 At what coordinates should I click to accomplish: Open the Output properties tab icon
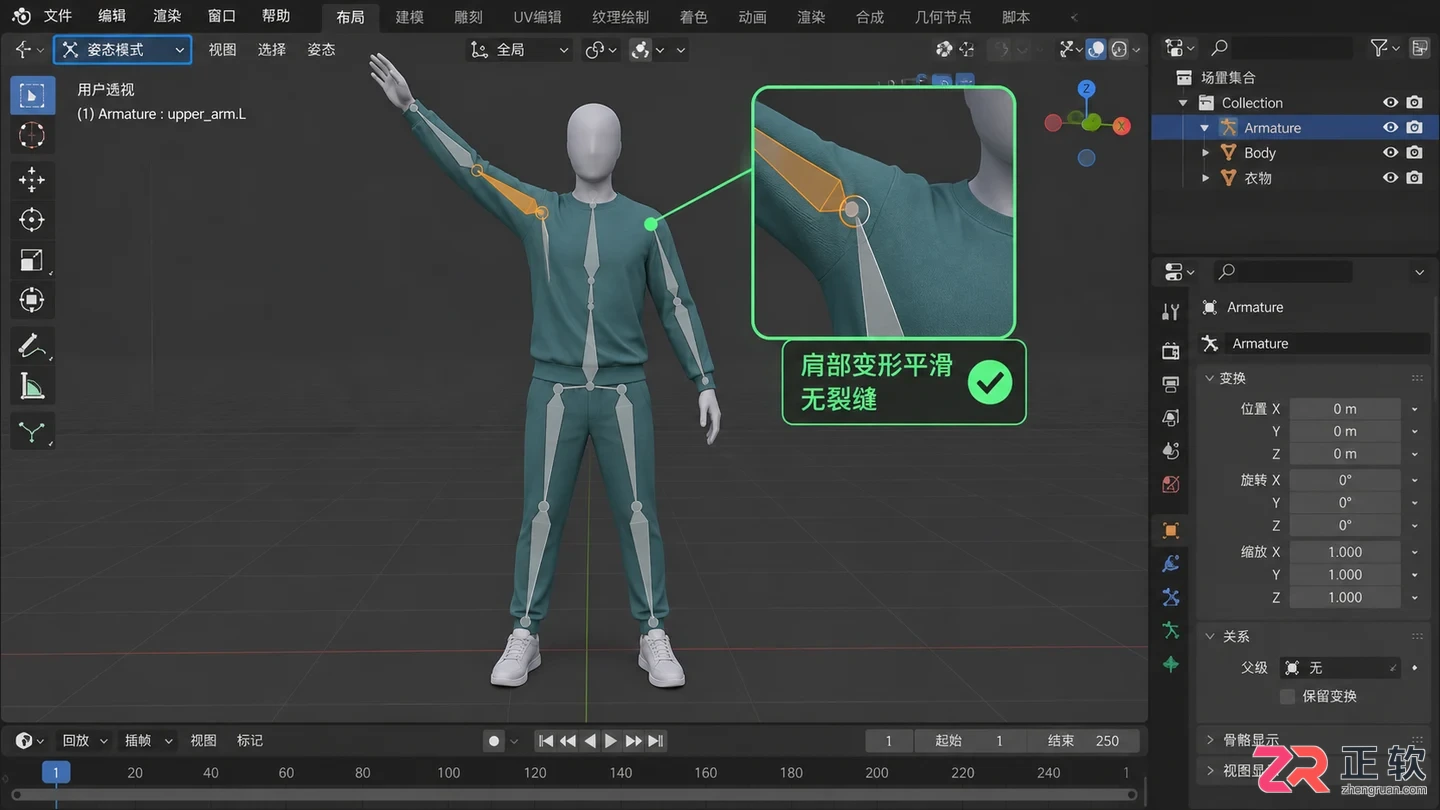[x=1171, y=384]
